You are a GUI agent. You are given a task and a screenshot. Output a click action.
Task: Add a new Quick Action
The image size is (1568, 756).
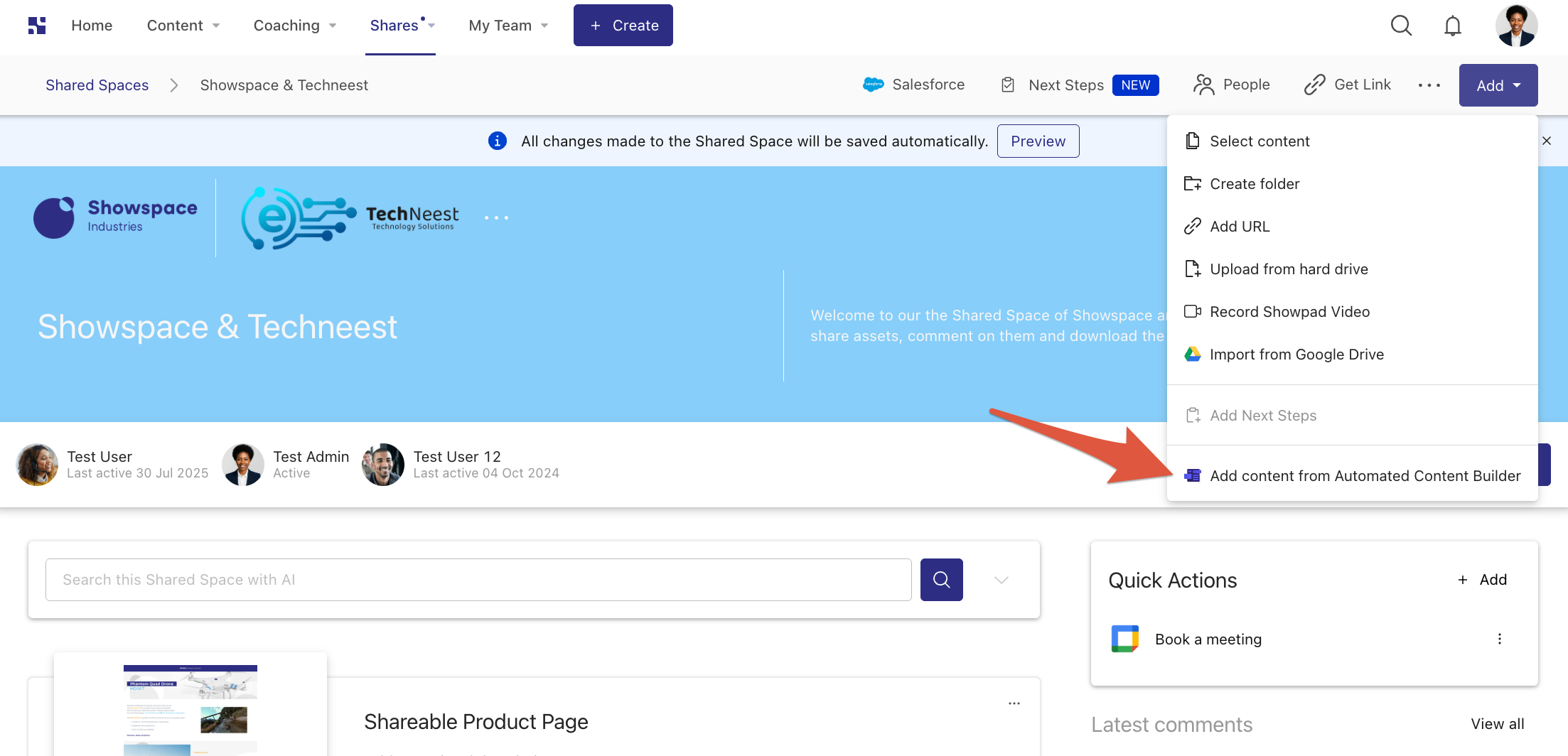(x=1483, y=580)
